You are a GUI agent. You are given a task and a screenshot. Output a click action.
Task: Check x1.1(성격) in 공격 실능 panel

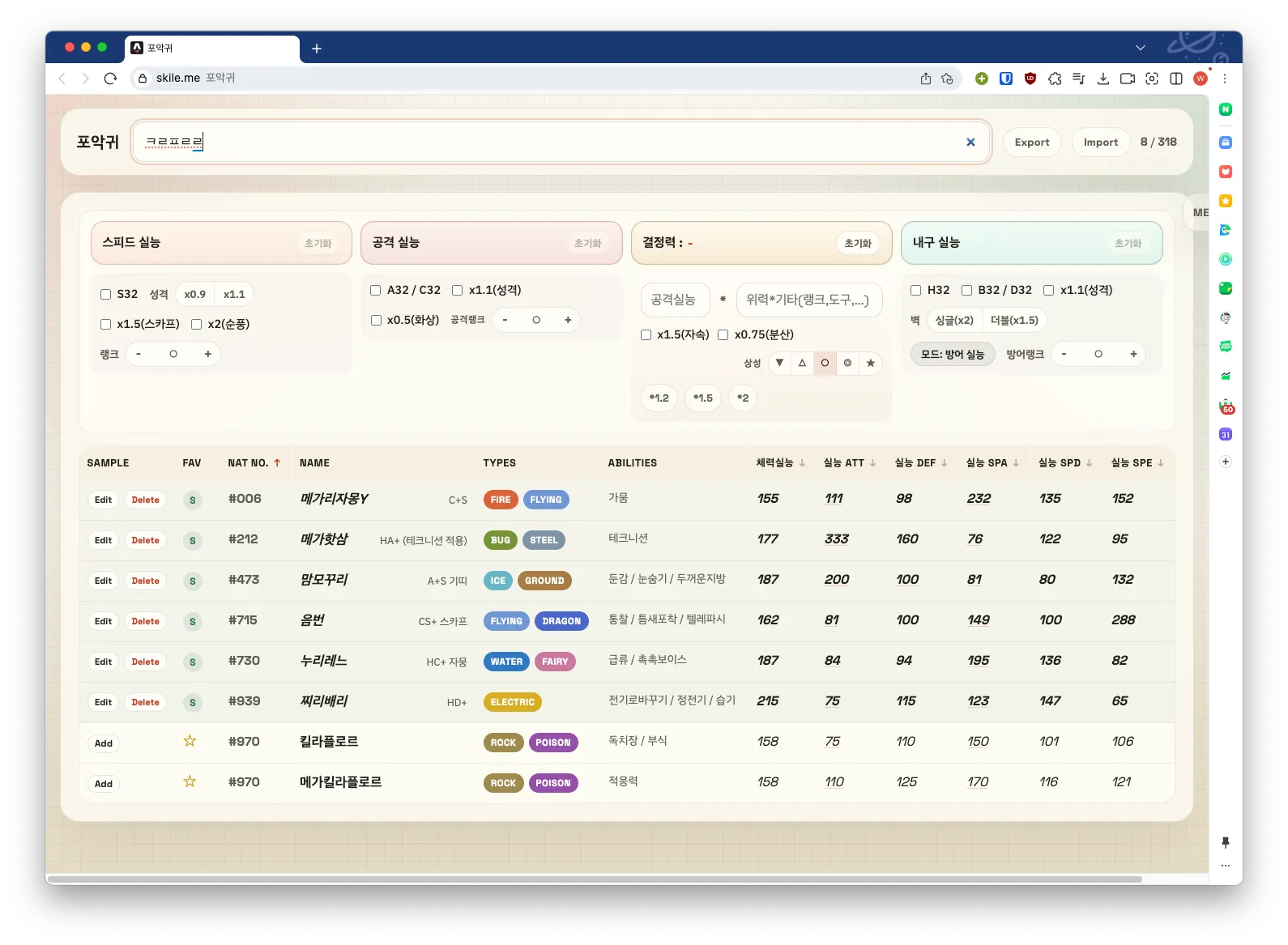(457, 290)
